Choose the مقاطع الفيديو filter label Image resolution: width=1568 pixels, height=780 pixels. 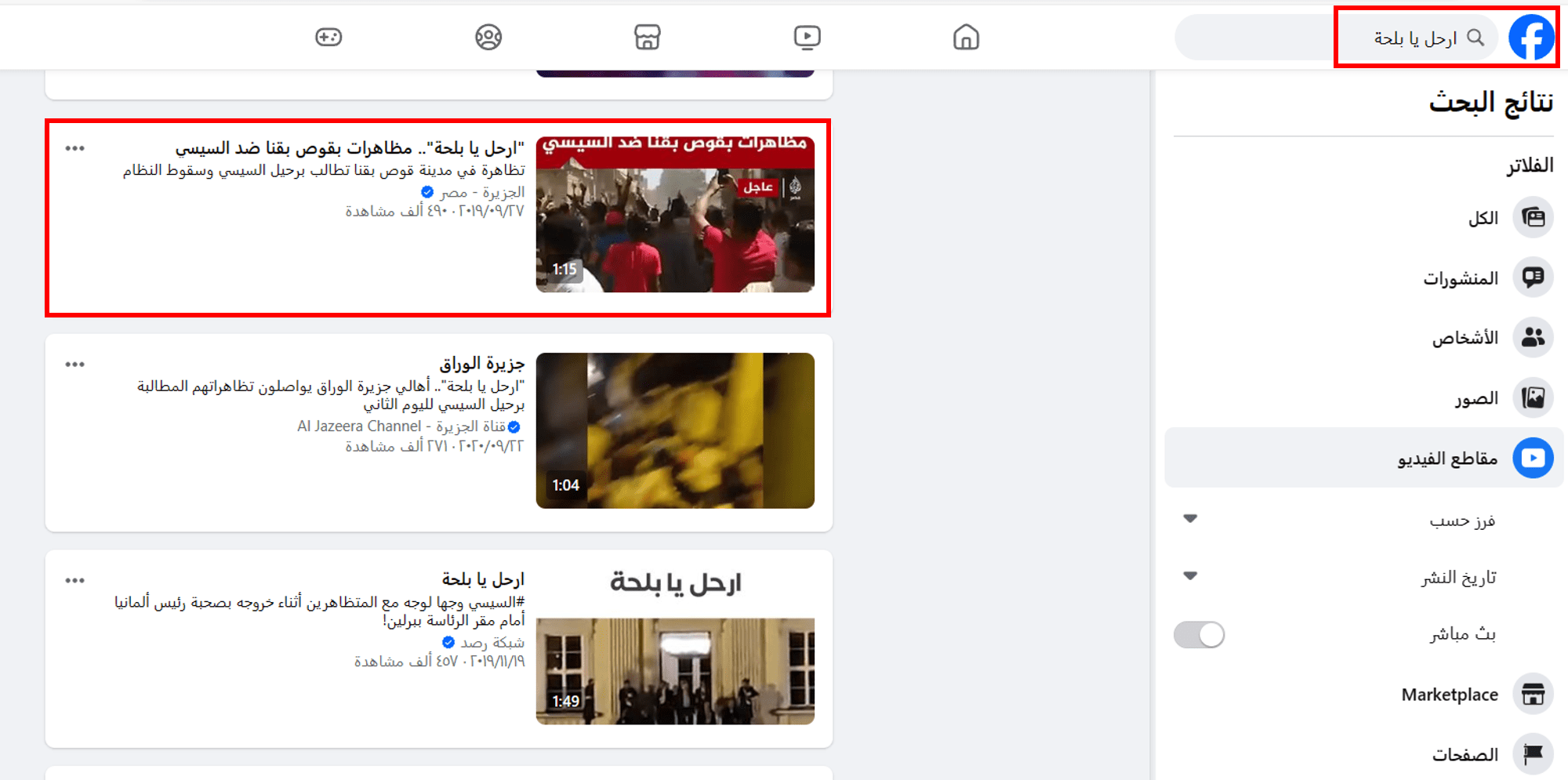1447,458
